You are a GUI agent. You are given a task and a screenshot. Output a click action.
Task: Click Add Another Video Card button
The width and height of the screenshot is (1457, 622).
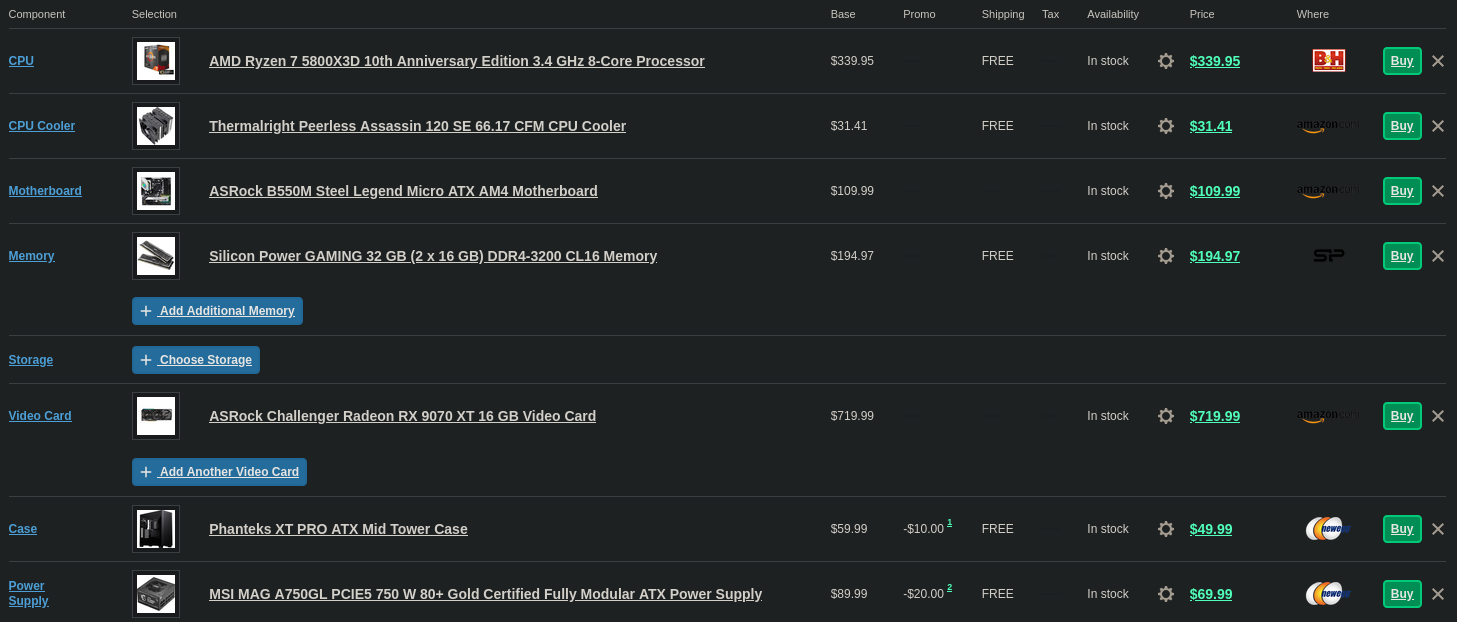point(219,472)
